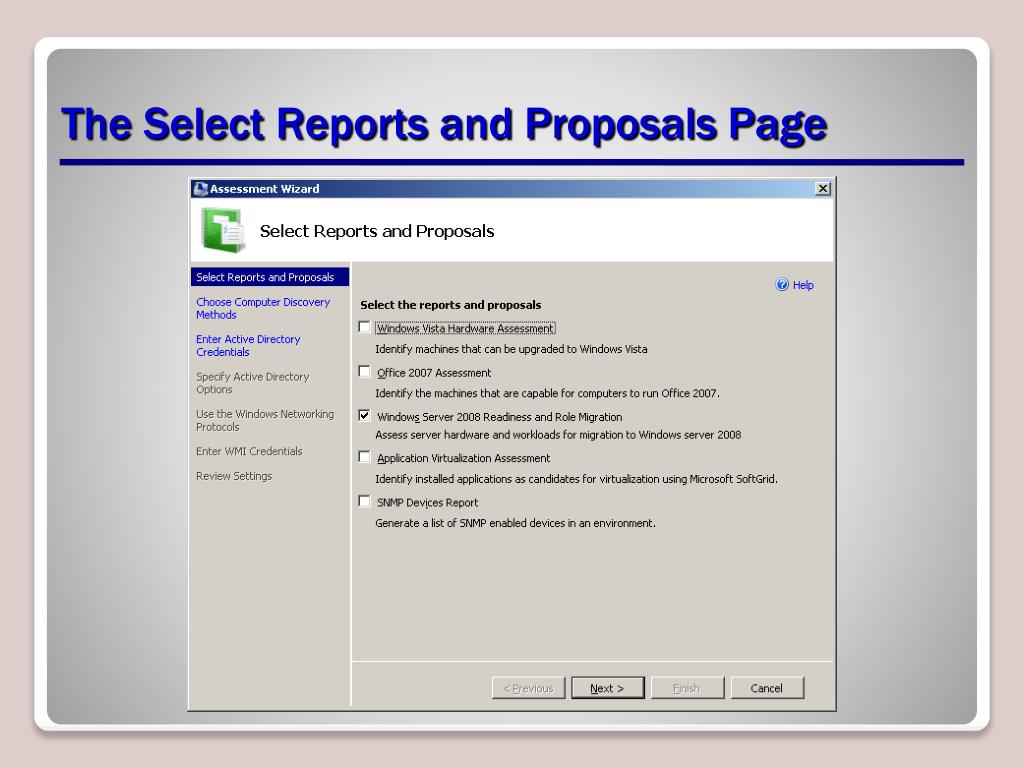
Task: Click the Cancel button
Action: click(767, 688)
